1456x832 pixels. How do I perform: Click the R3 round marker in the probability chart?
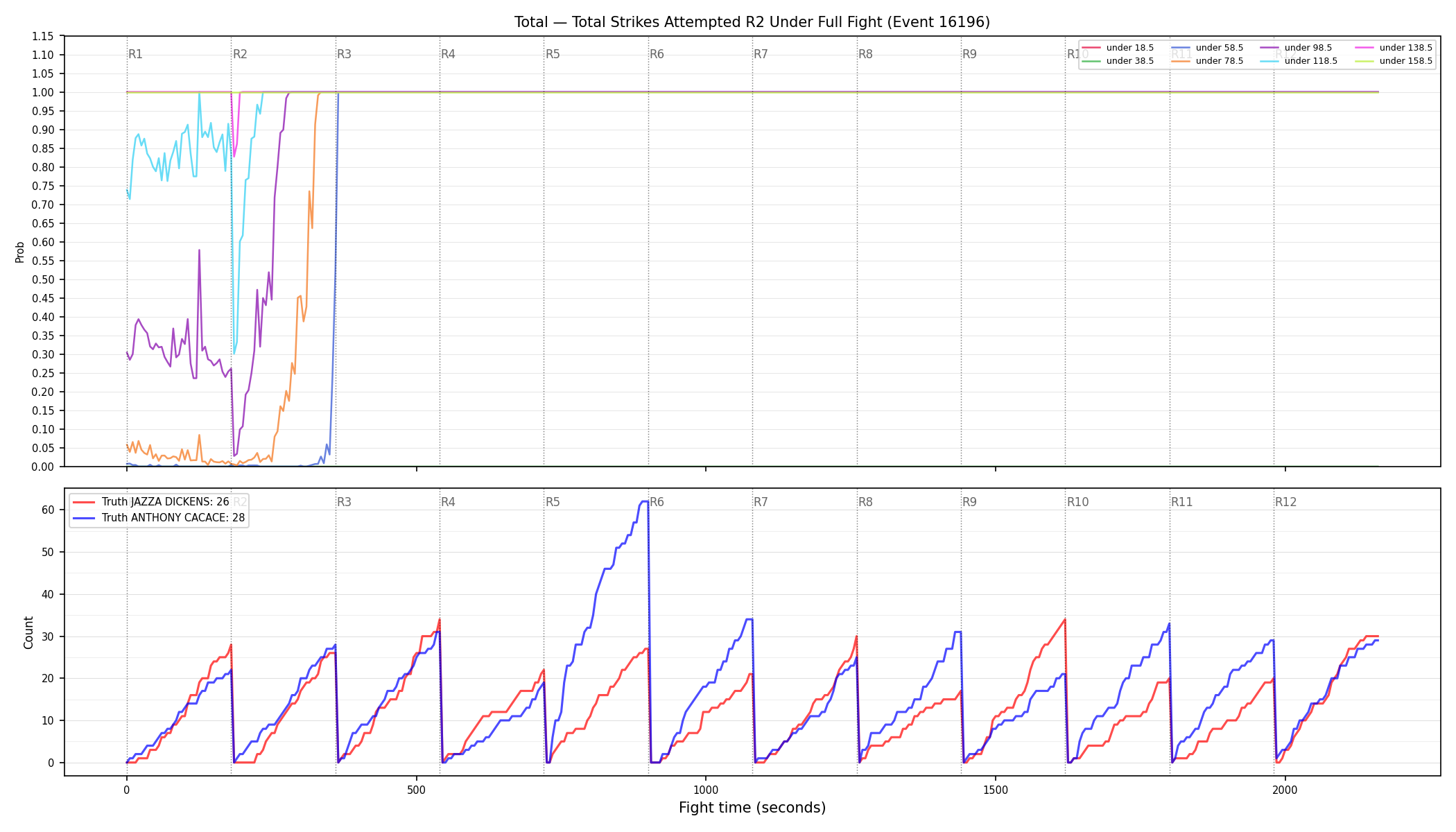pyautogui.click(x=345, y=54)
